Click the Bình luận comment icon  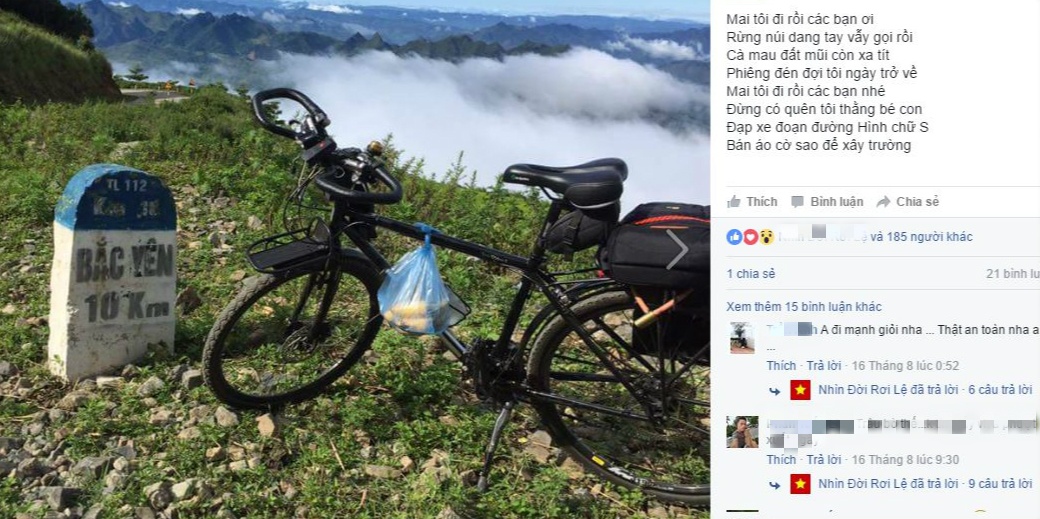[x=797, y=201]
